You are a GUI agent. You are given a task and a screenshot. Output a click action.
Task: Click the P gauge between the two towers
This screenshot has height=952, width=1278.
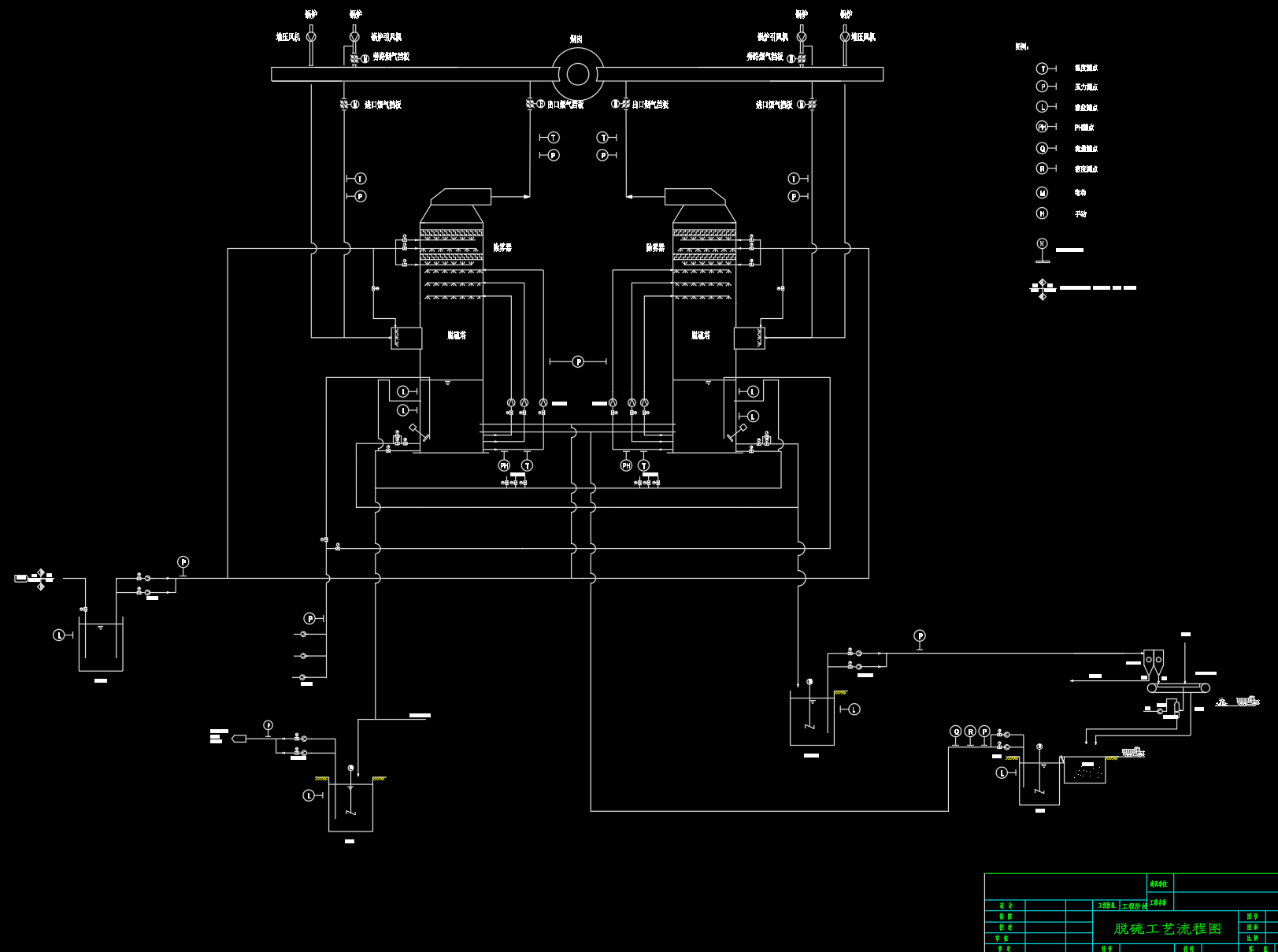[x=579, y=361]
